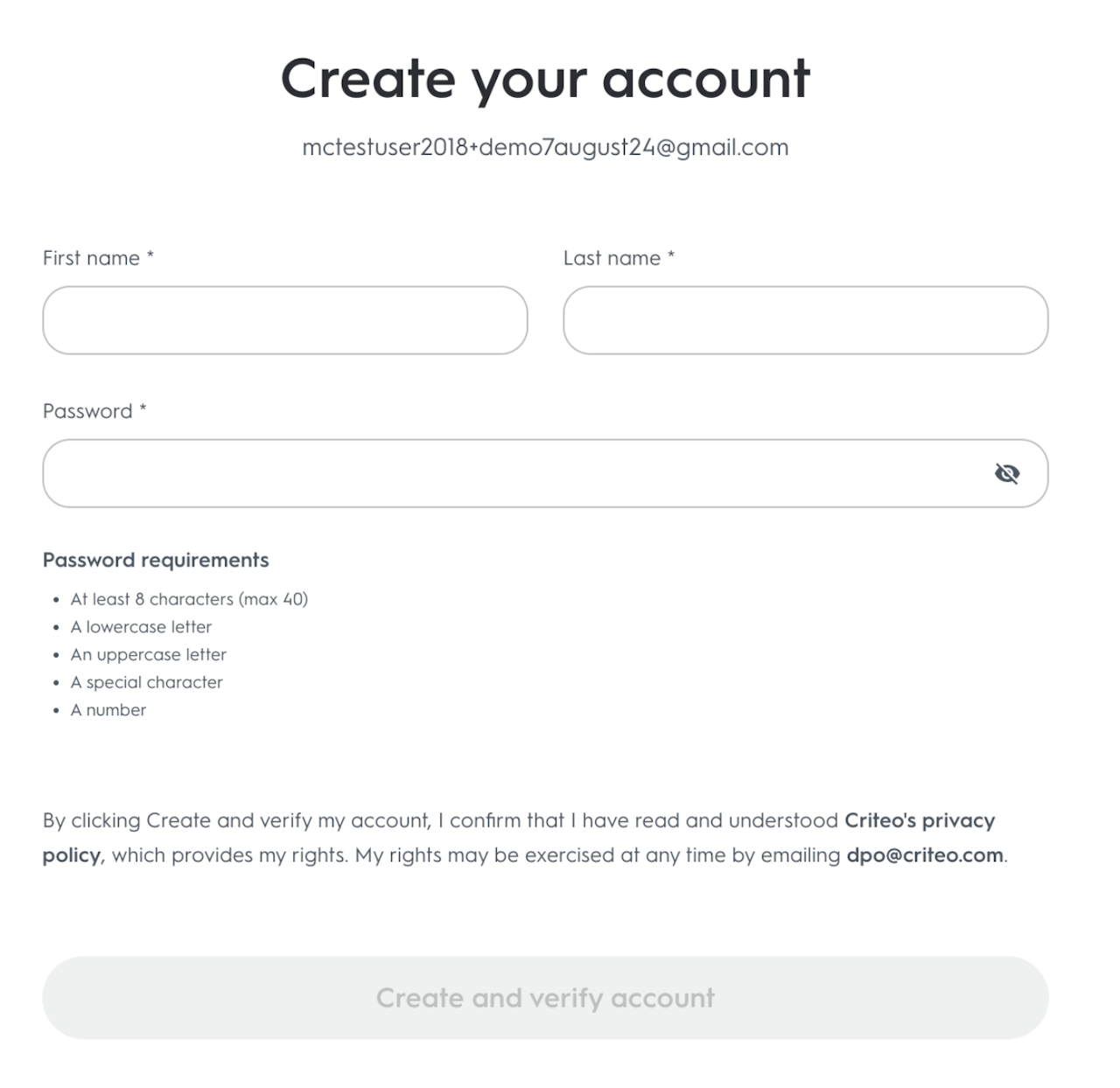The width and height of the screenshot is (1120, 1088).
Task: Click the Password requirements heading
Action: [x=156, y=560]
